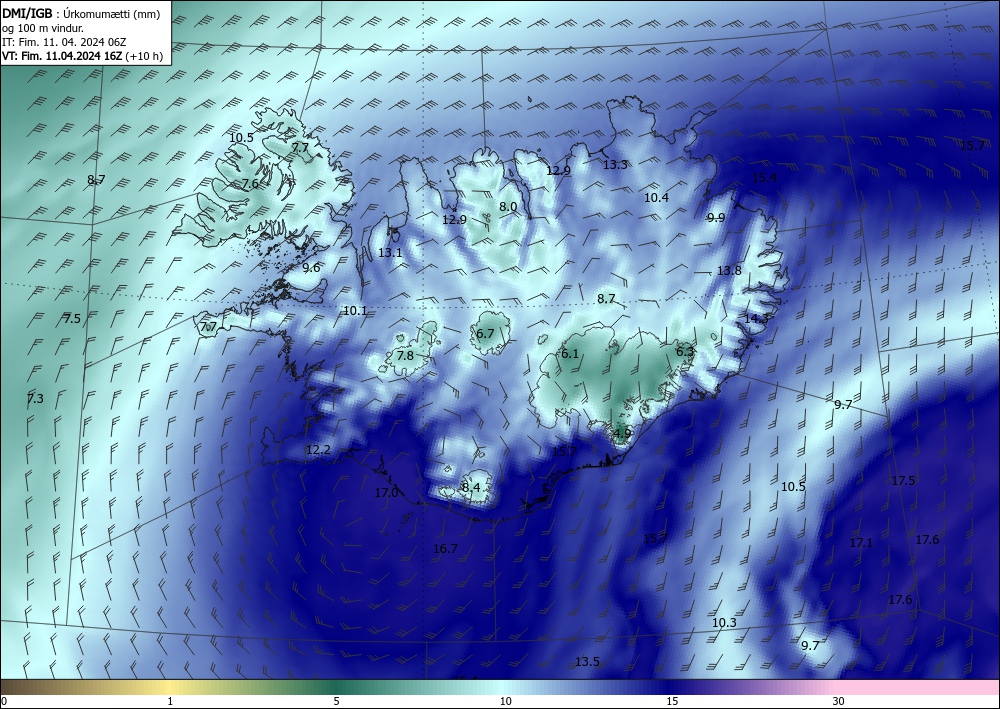
Task: Click the 17.0 value on the south coast
Action: [x=386, y=493]
